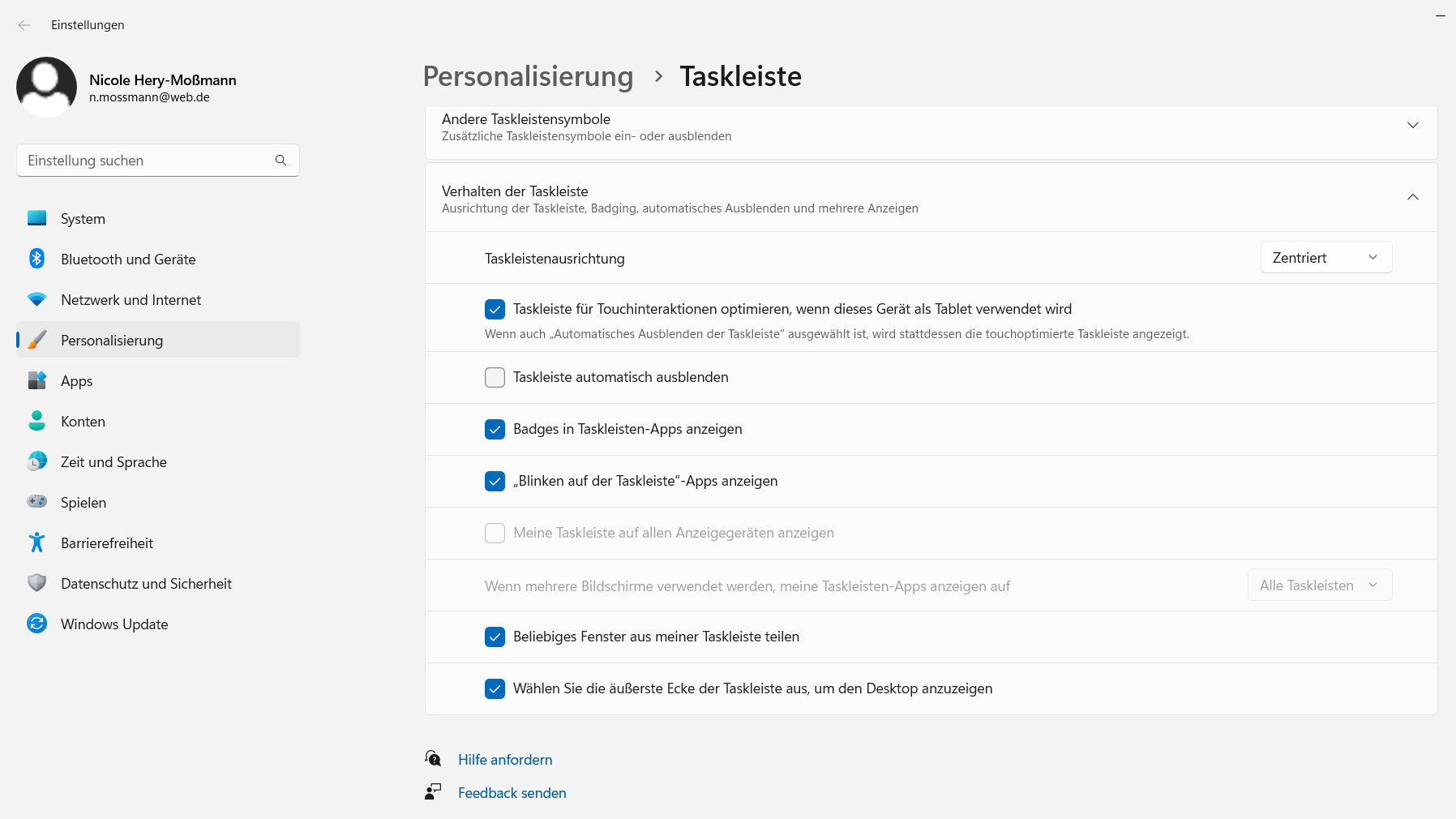Select Bluetooth und Geräte
This screenshot has width=1456, height=819.
pyautogui.click(x=127, y=259)
